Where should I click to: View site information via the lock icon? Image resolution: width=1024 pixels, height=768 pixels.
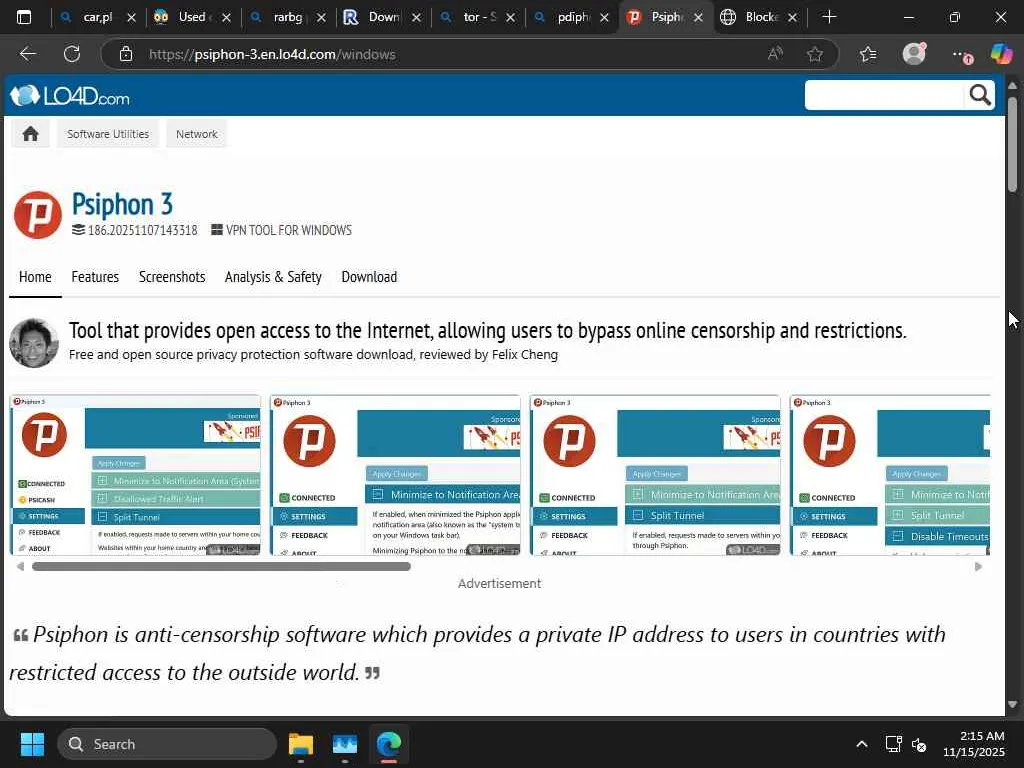(126, 54)
